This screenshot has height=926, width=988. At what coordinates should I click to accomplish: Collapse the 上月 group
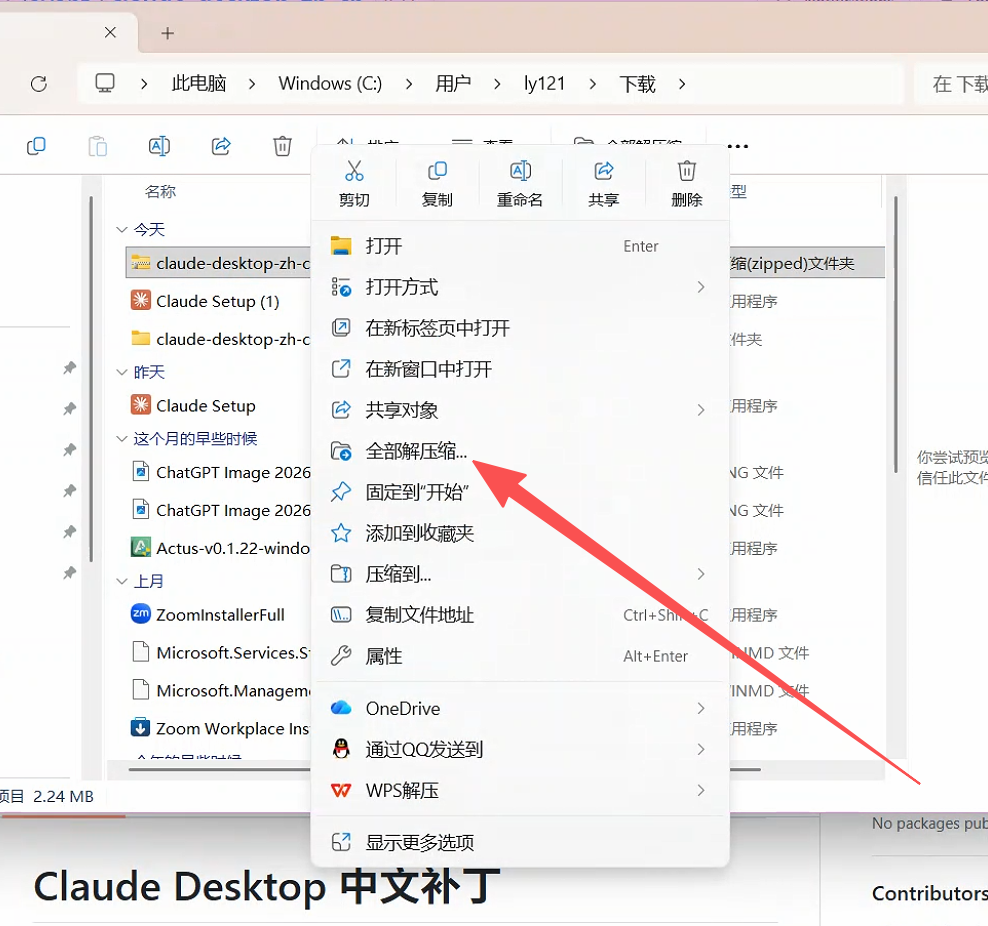tap(122, 581)
